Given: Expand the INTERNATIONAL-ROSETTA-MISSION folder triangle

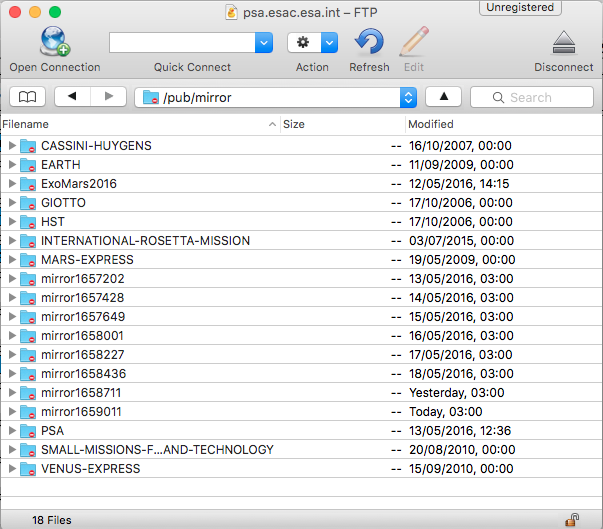Looking at the screenshot, I should click(12, 240).
